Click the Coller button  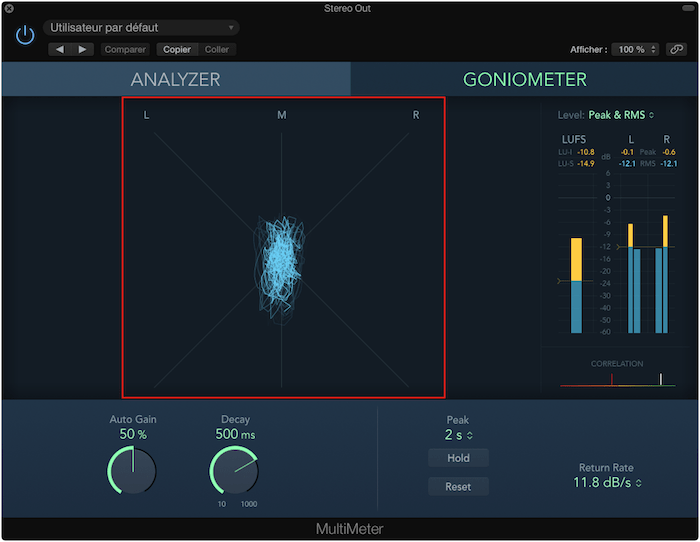[x=217, y=49]
